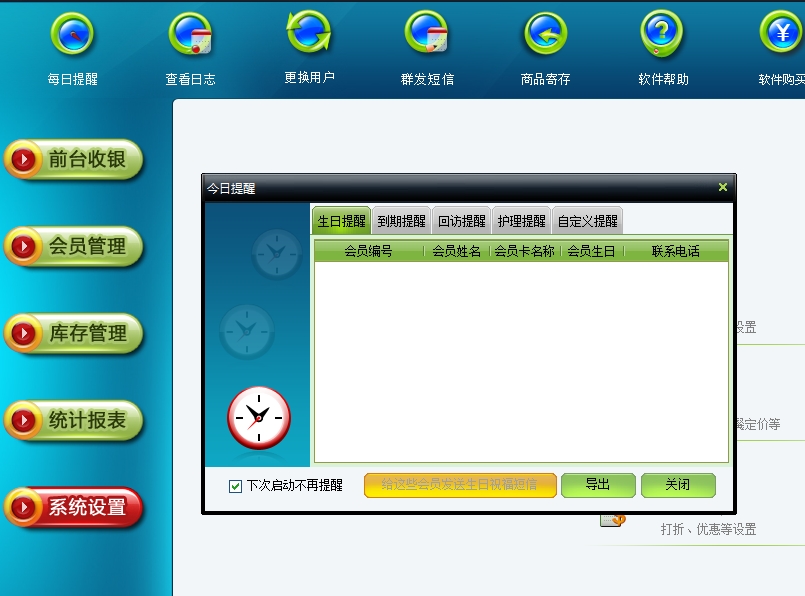Screen dimensions: 805x596
Task: Close the 今日提醒 dialog with X
Action: click(x=722, y=187)
